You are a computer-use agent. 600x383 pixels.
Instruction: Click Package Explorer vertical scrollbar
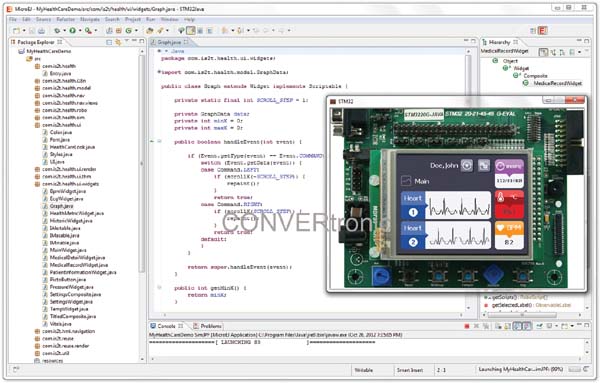pos(142,165)
